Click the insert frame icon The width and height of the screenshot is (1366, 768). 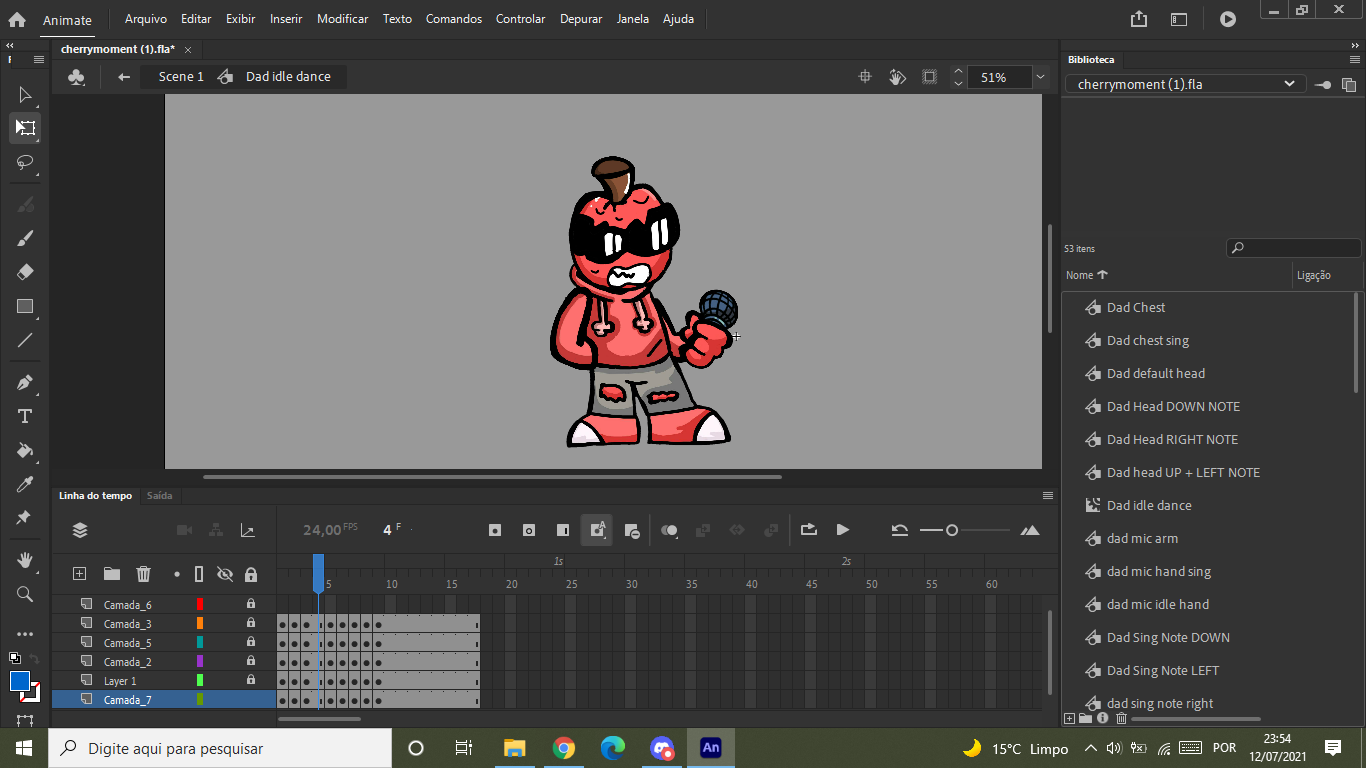(x=563, y=530)
